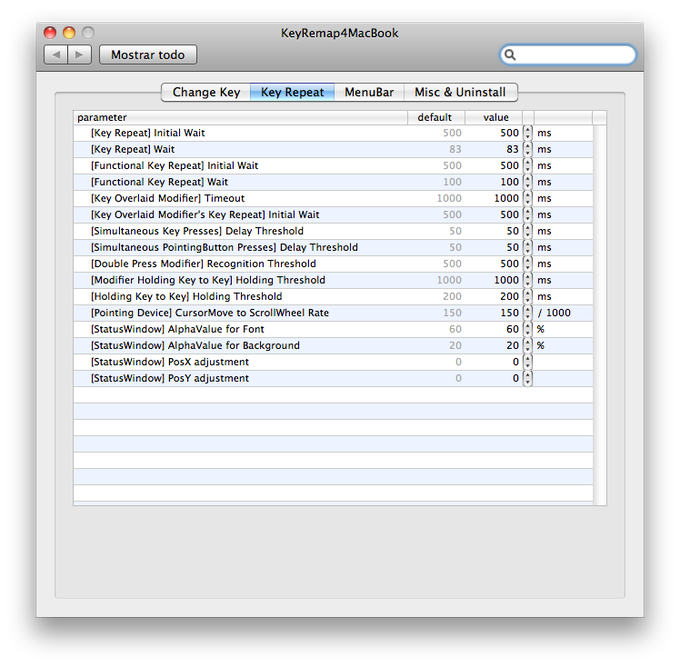Adjust stepper for [Functional Key Repeat] Initial Wait
The height and width of the screenshot is (667, 680).
pyautogui.click(x=527, y=166)
